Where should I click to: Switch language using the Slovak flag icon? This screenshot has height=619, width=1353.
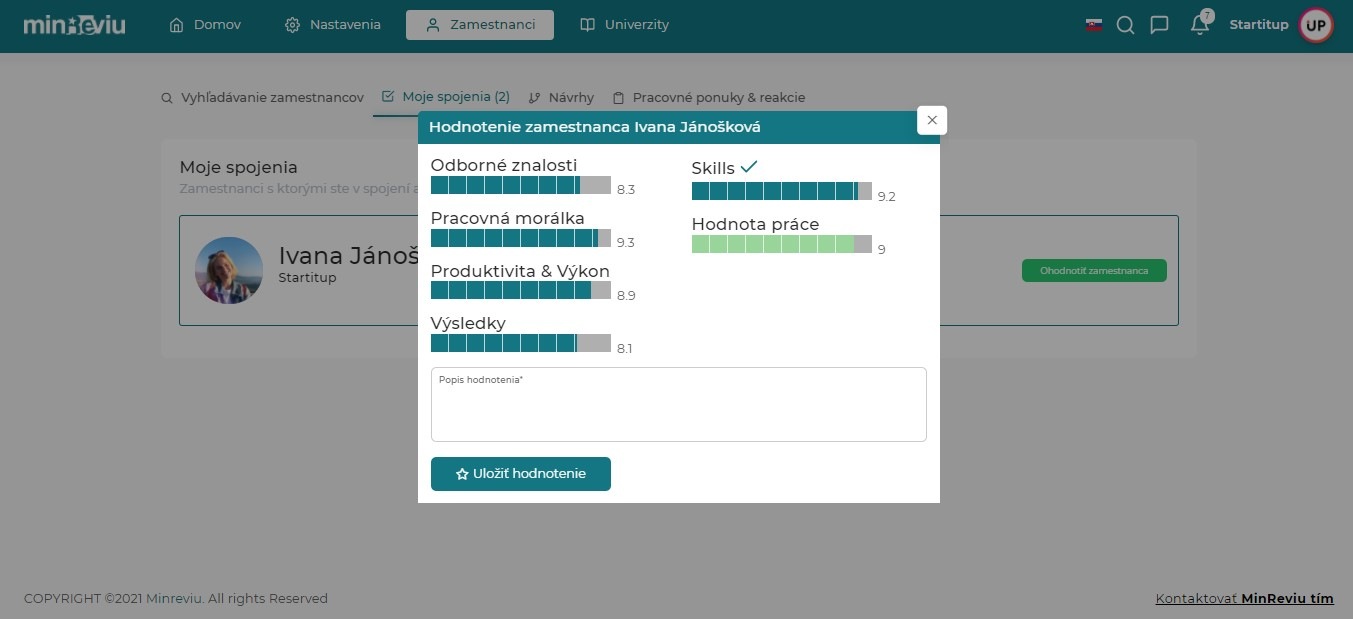tap(1094, 25)
